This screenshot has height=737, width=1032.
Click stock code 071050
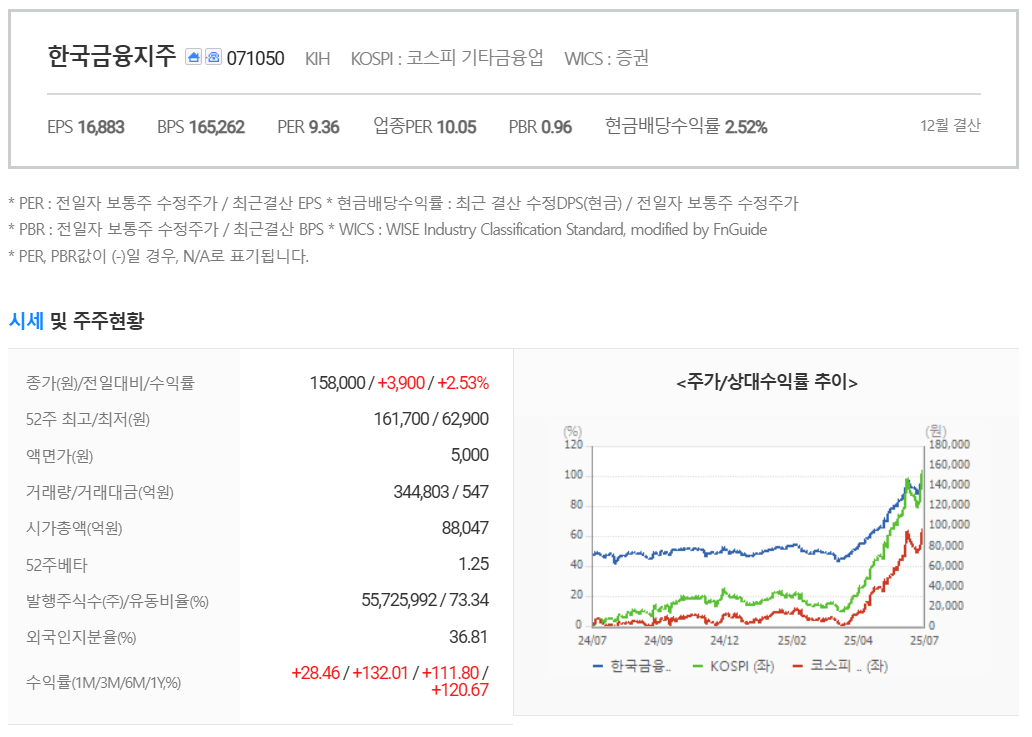(255, 59)
